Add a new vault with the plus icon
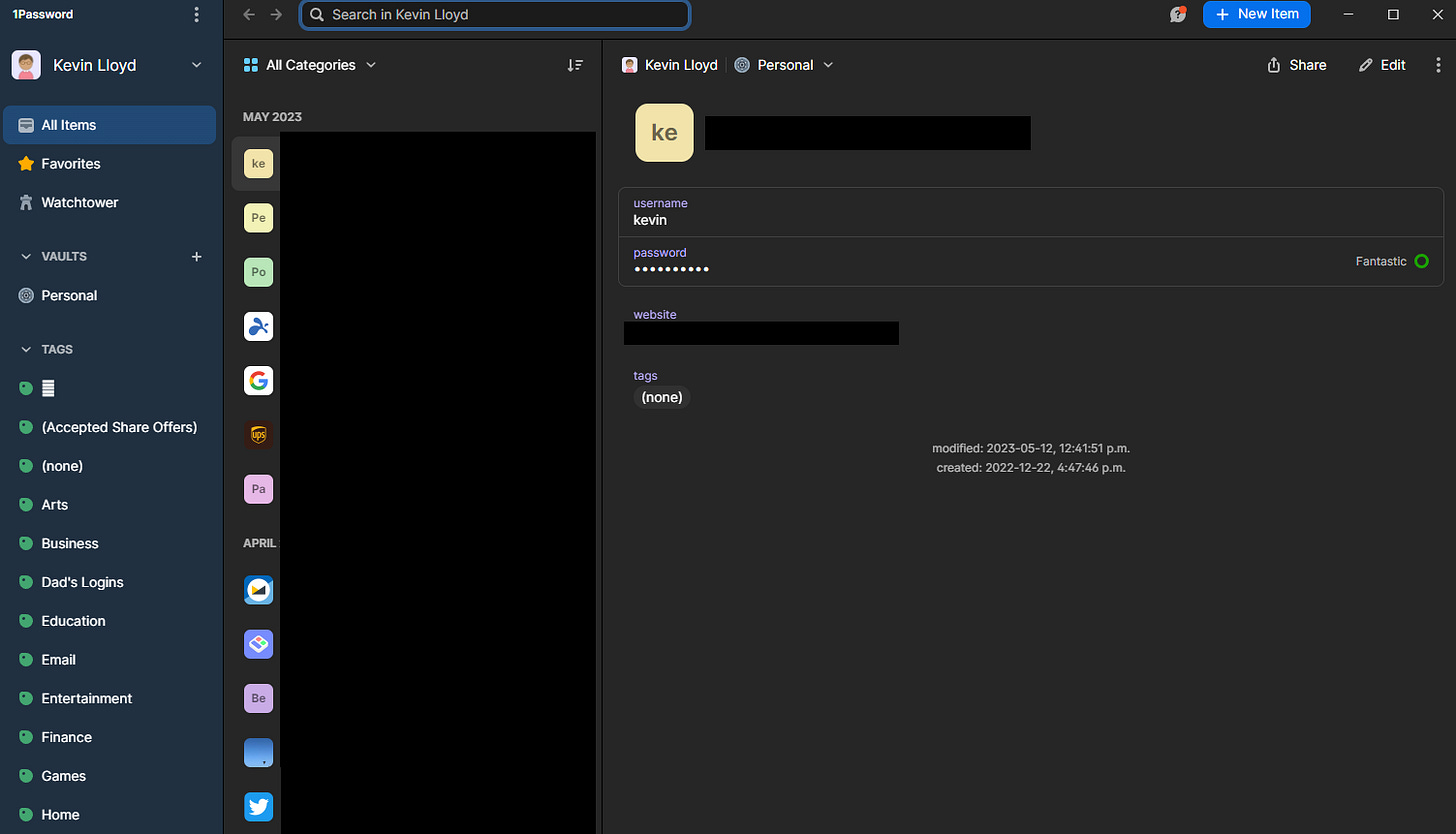The image size is (1456, 834). point(196,256)
